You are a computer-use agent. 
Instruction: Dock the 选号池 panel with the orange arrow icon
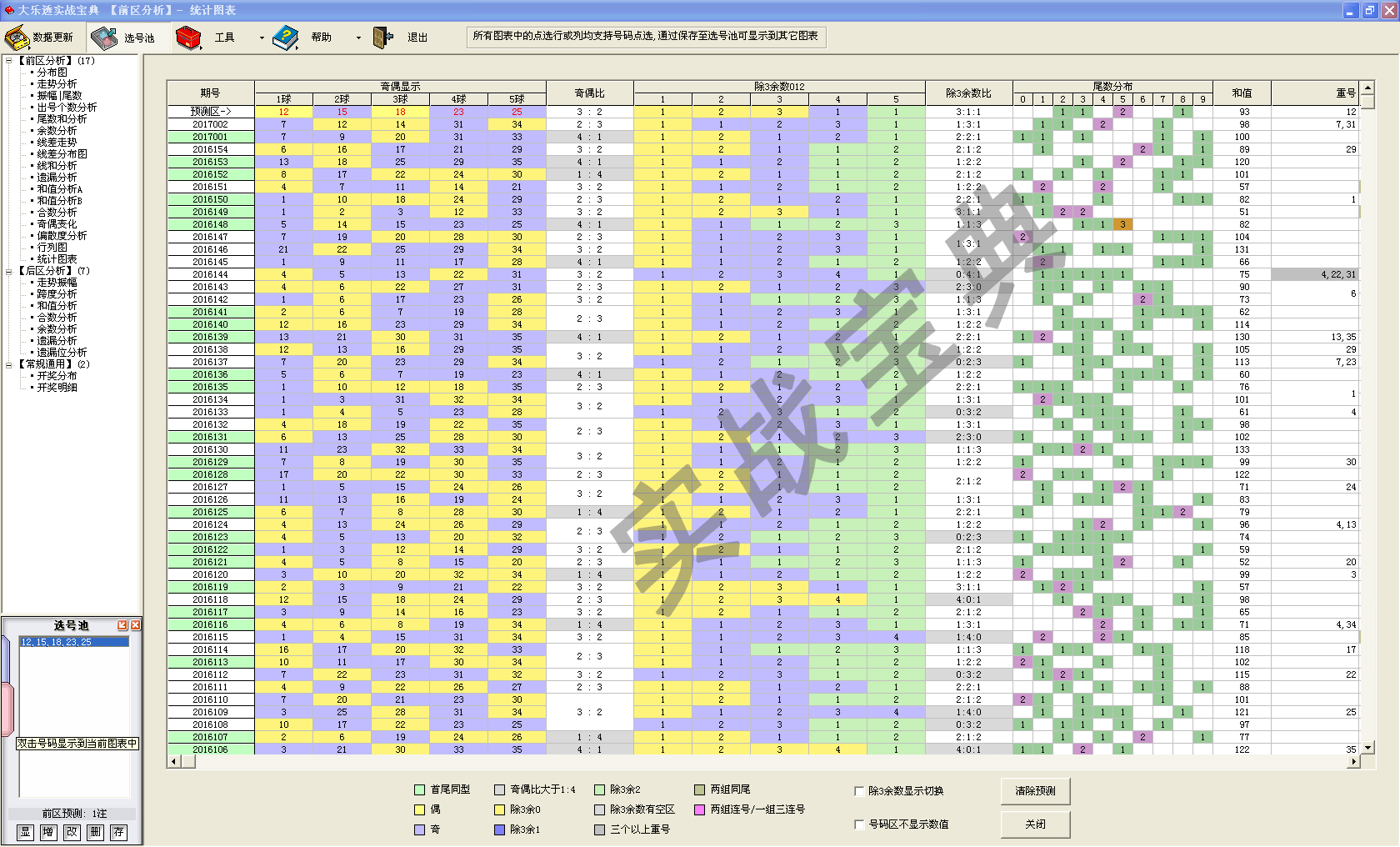tap(122, 625)
